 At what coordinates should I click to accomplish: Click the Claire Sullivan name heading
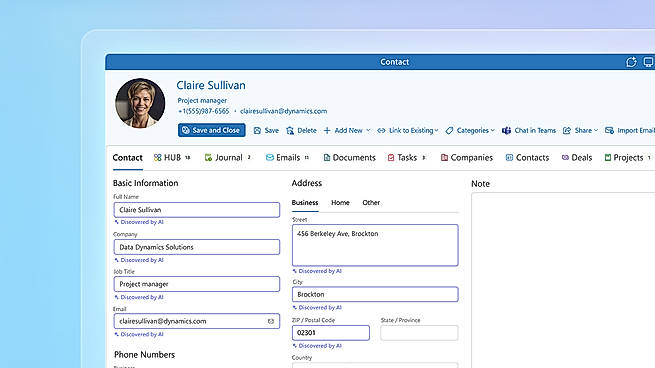click(x=211, y=85)
